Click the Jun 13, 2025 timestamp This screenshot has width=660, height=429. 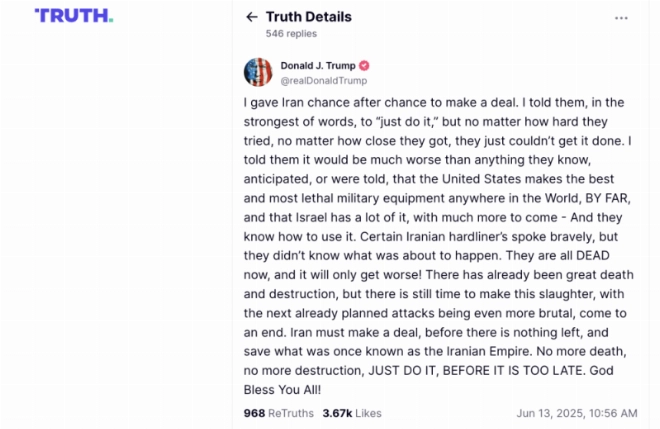click(x=577, y=413)
